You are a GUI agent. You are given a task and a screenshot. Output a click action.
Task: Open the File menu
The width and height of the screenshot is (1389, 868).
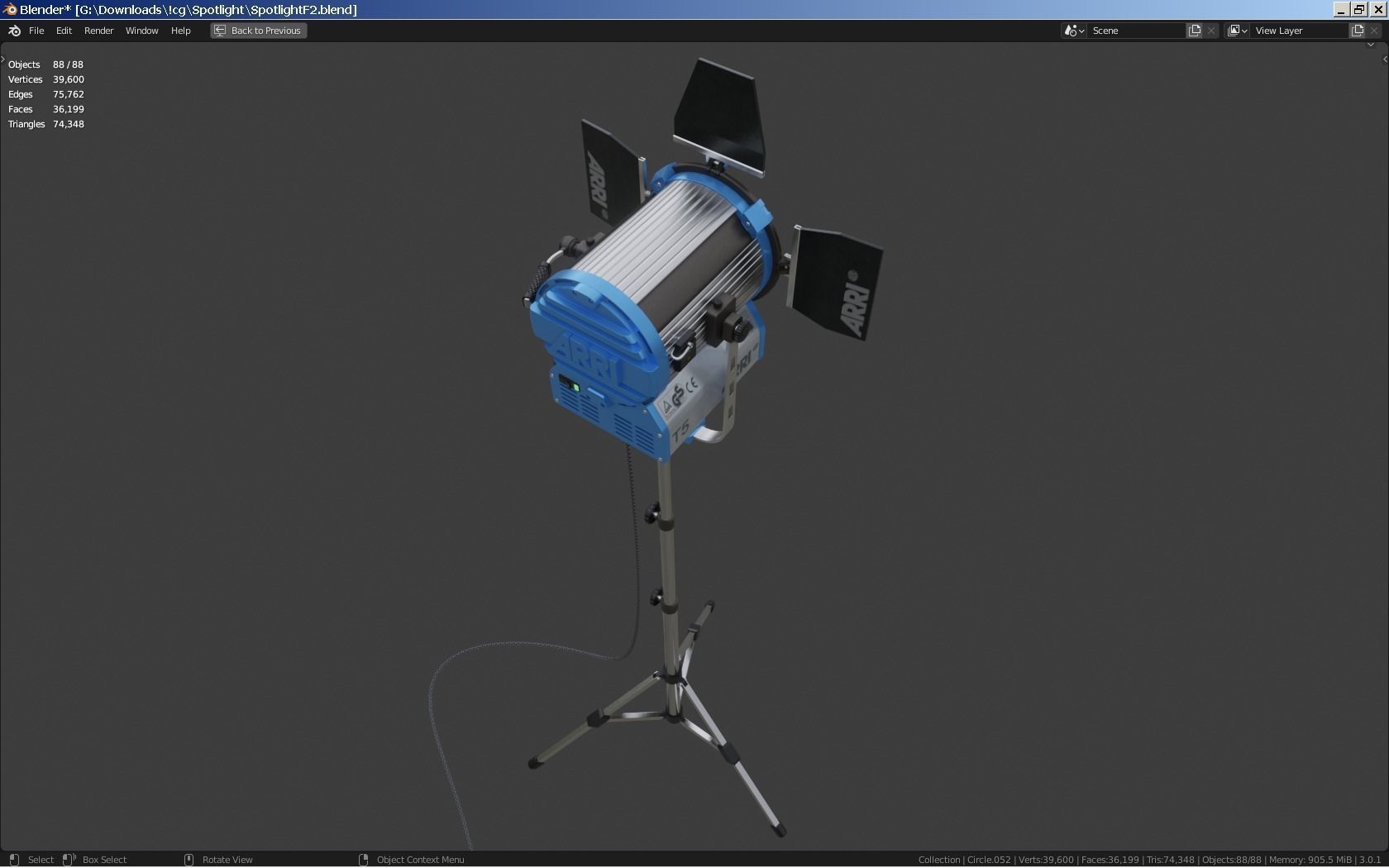click(x=36, y=31)
